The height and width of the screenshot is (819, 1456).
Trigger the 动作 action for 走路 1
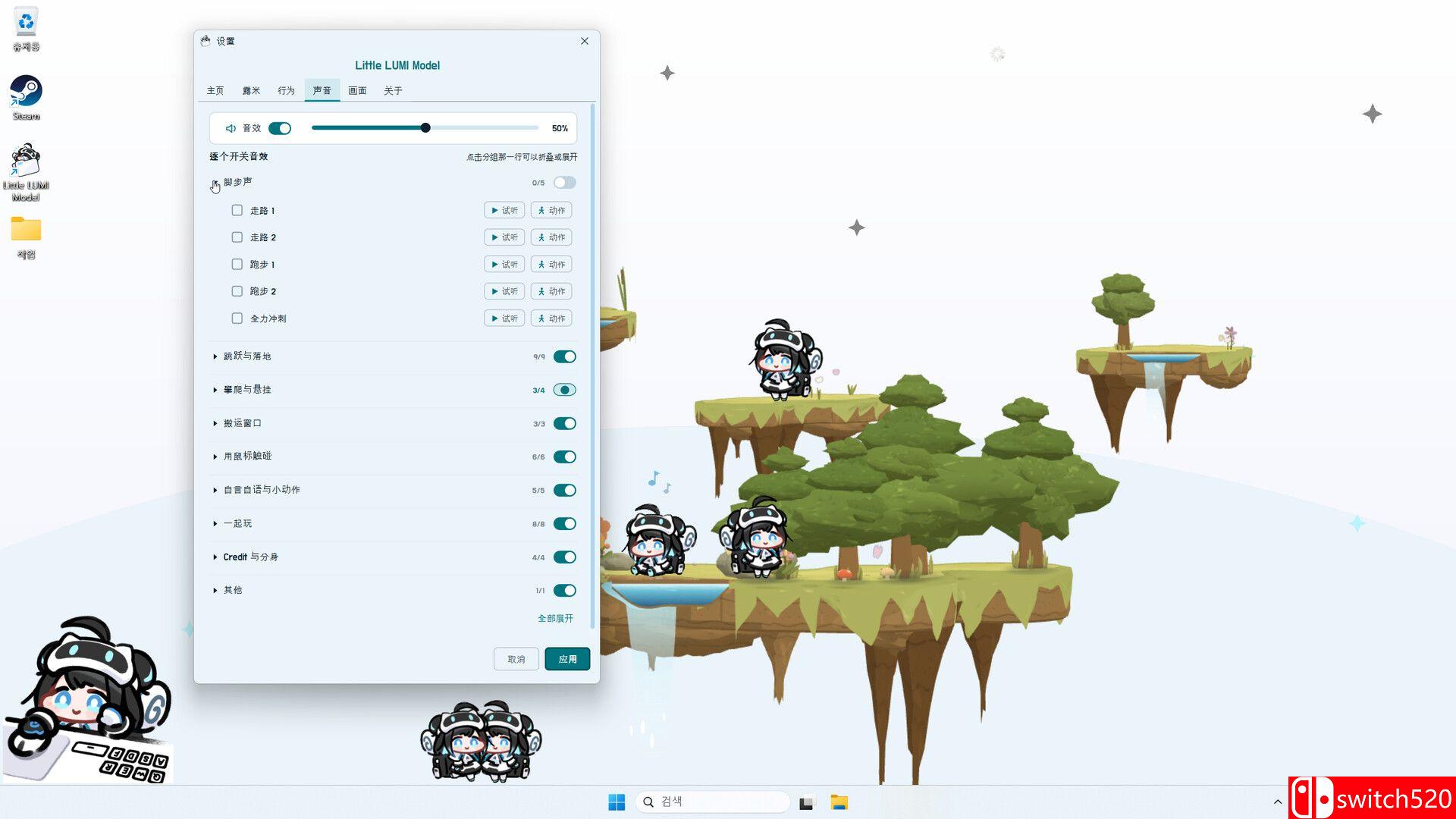[x=551, y=211]
